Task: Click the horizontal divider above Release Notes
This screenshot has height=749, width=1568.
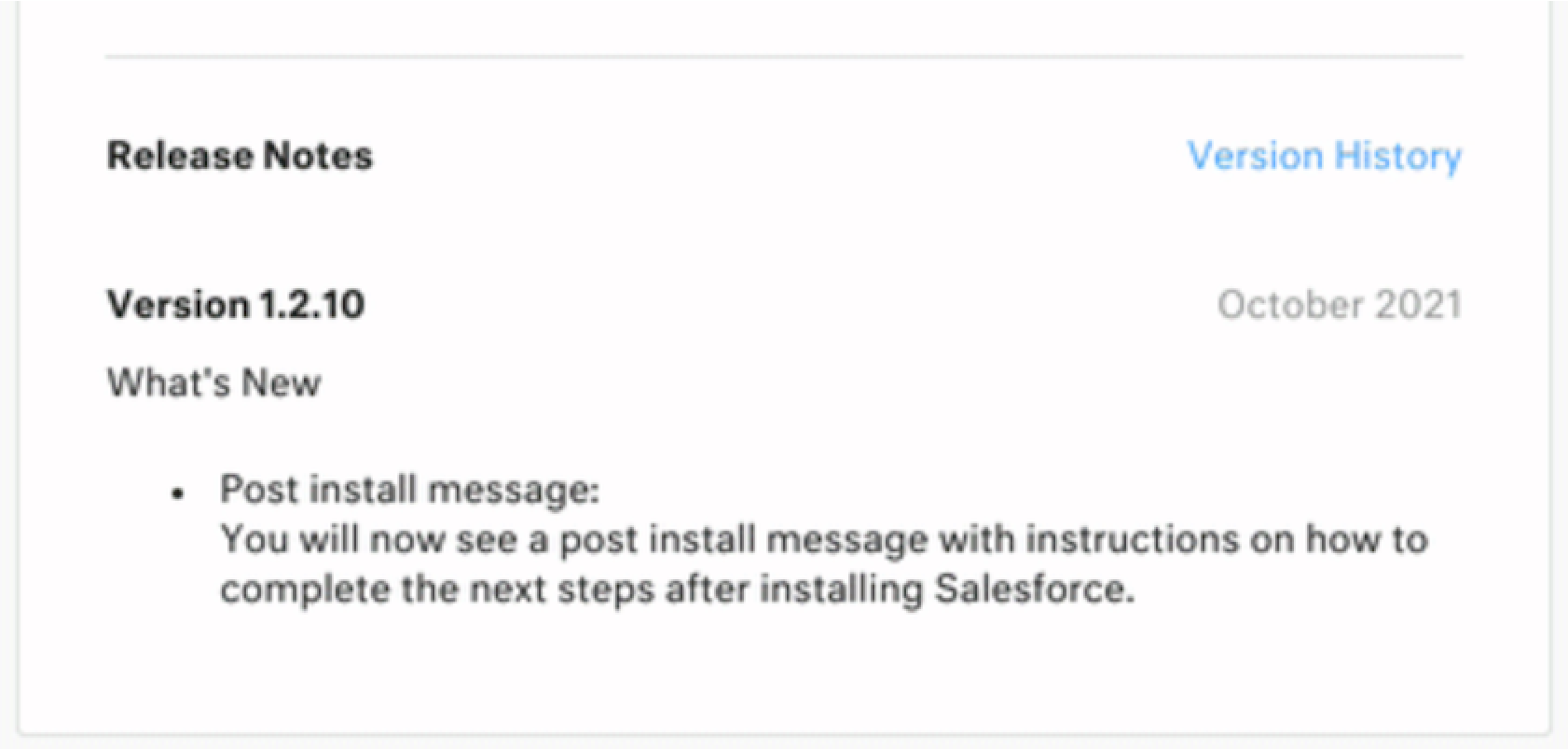Action: (x=784, y=57)
